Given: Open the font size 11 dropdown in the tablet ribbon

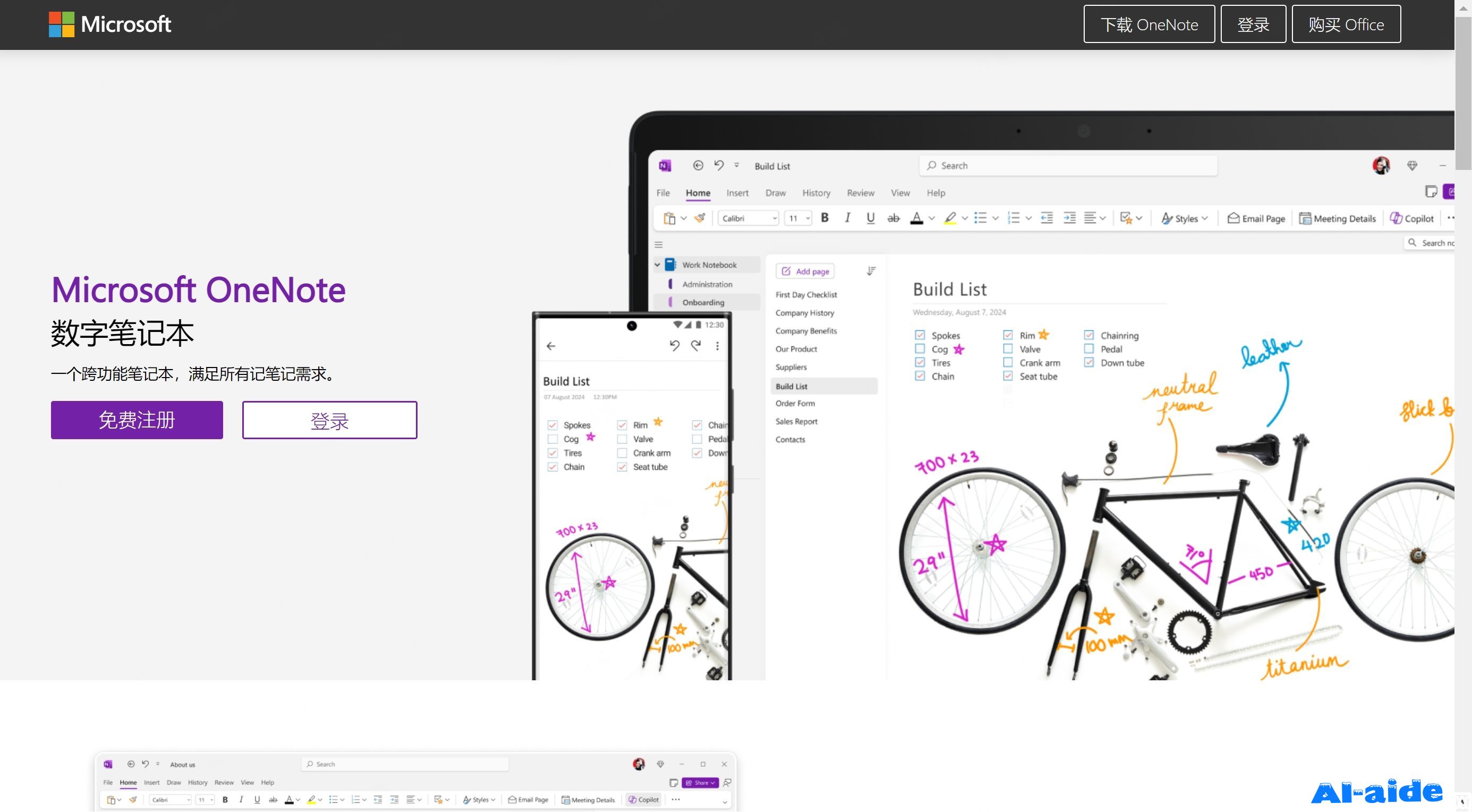Looking at the screenshot, I should click(798, 218).
